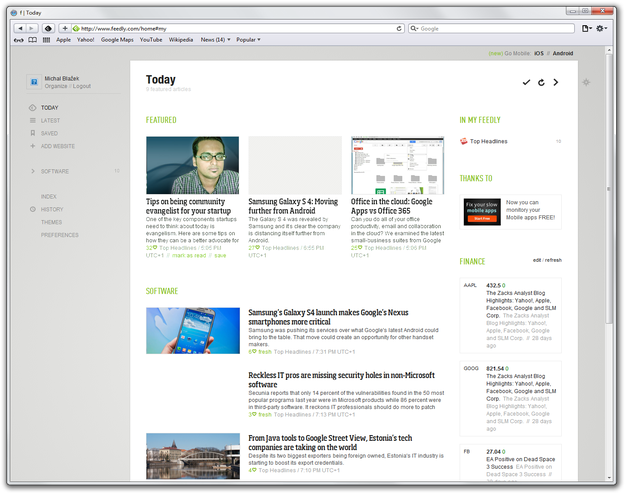Click 'save' under first featured article
The height and width of the screenshot is (493, 625).
(x=220, y=255)
